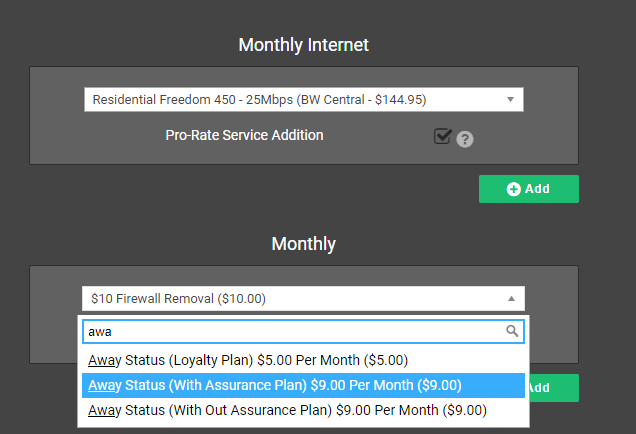Click the "Add" text on the green button

point(538,189)
